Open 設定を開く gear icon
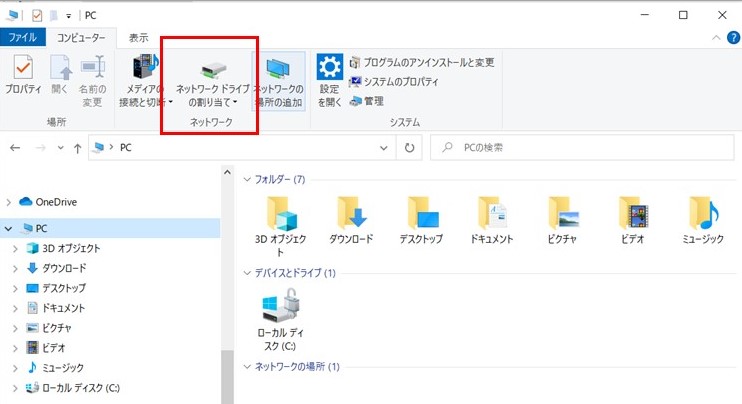 point(329,66)
